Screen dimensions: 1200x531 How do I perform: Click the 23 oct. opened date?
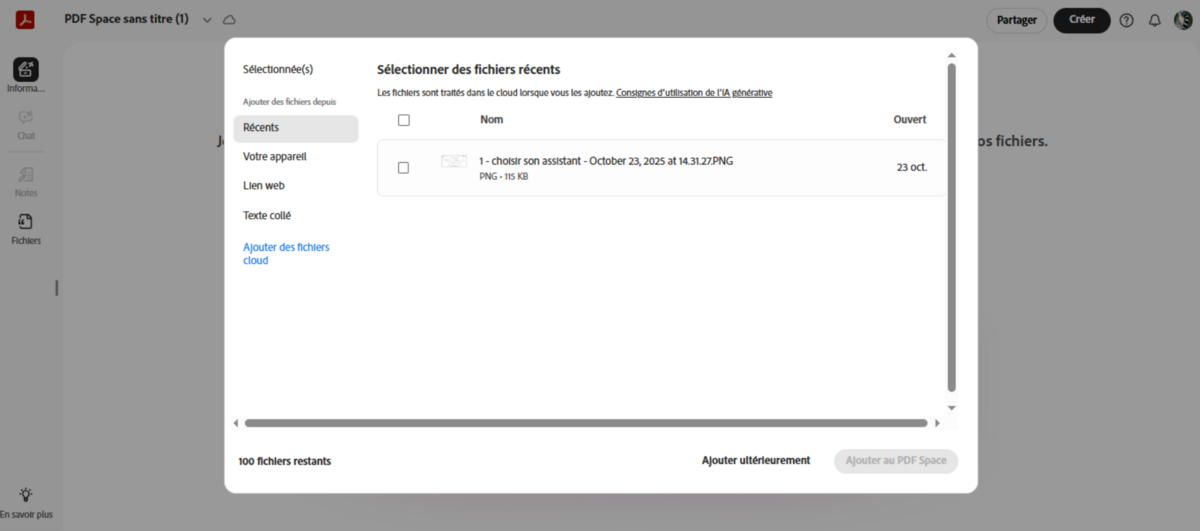coord(912,168)
